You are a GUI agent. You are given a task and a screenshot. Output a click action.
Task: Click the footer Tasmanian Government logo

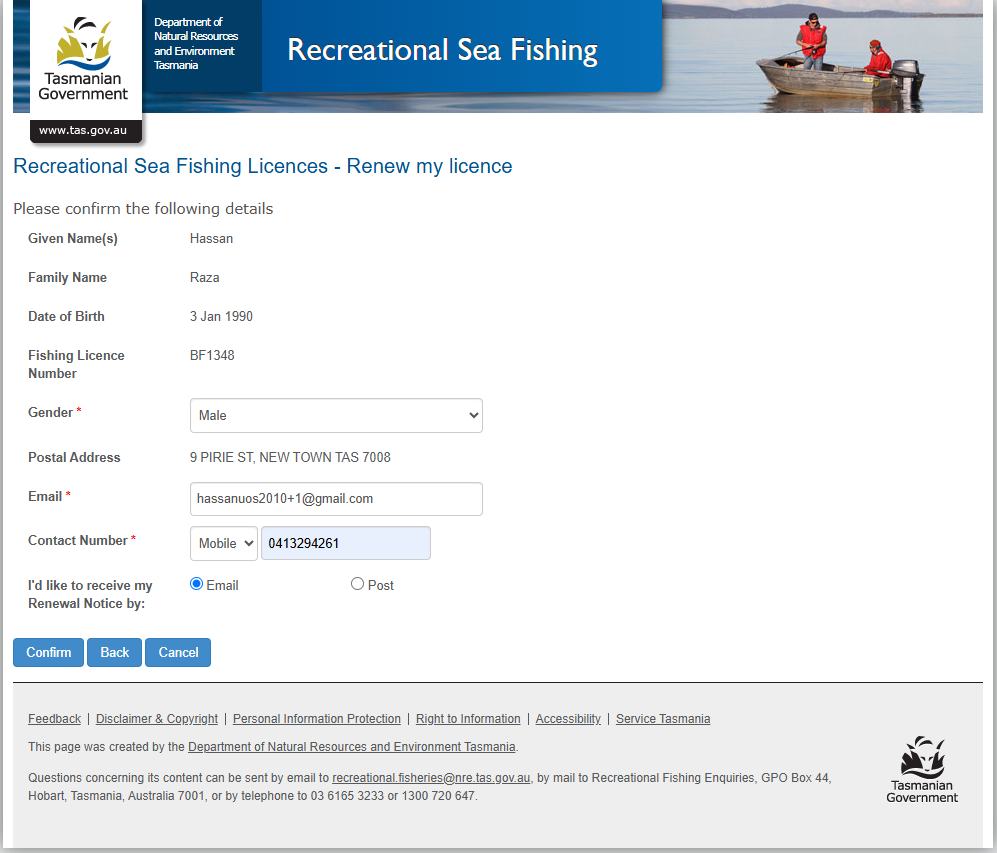coord(921,769)
